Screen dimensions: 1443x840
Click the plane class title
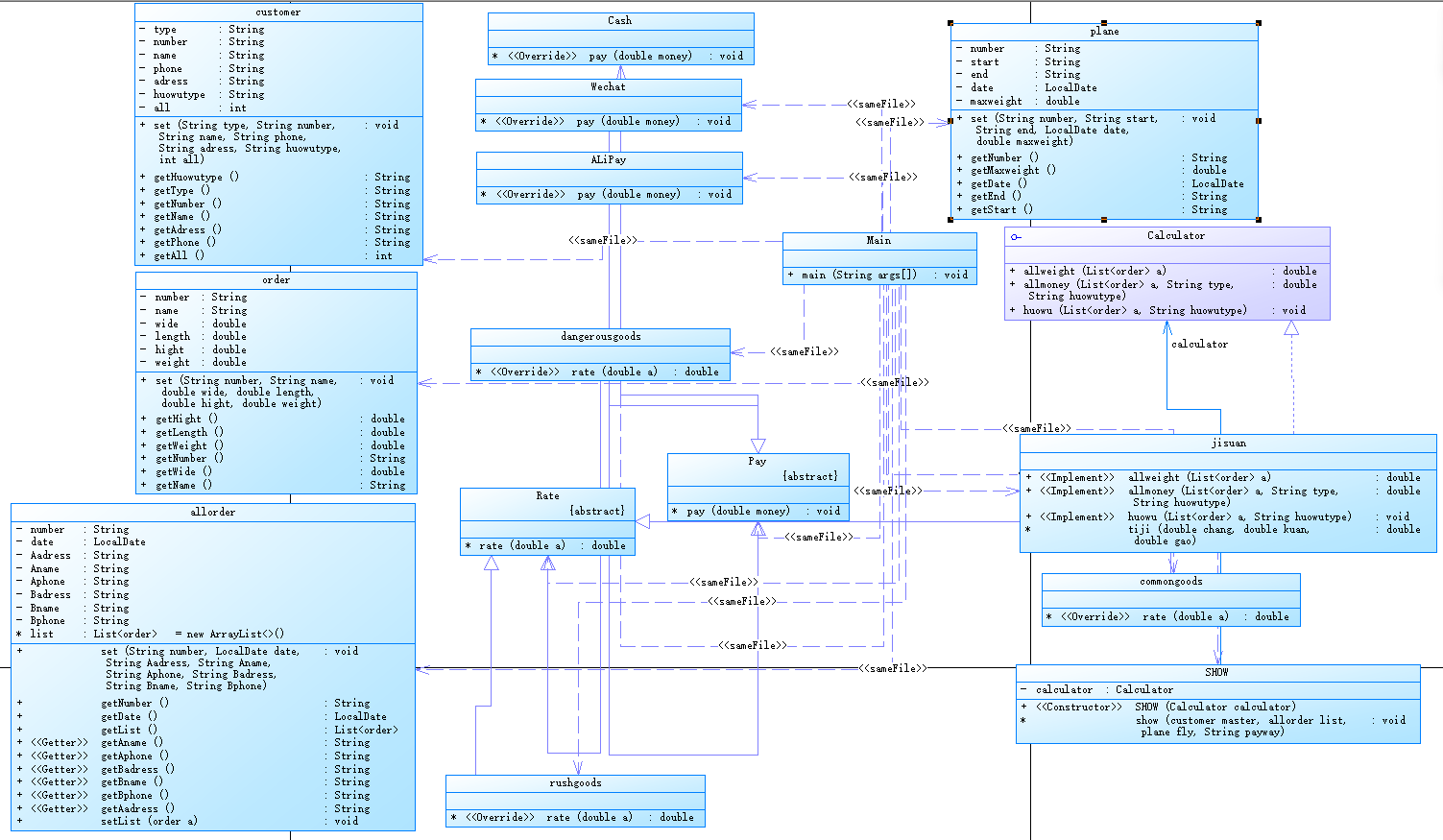tap(1104, 32)
